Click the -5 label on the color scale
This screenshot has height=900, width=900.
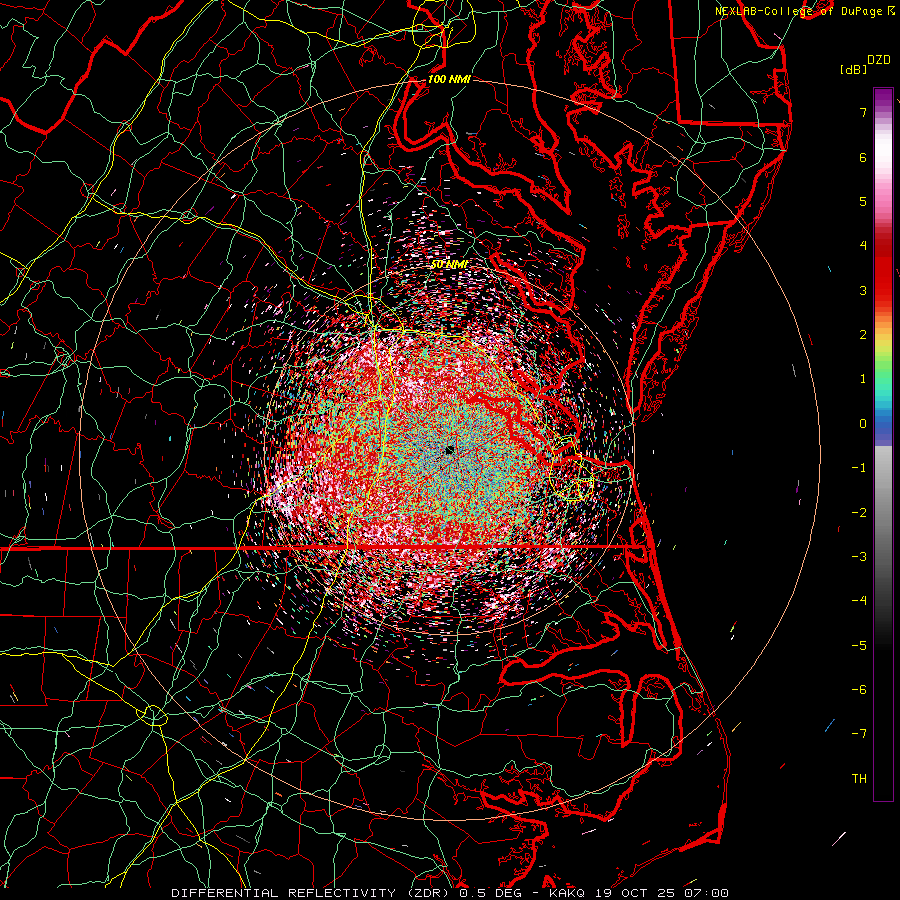pyautogui.click(x=859, y=646)
